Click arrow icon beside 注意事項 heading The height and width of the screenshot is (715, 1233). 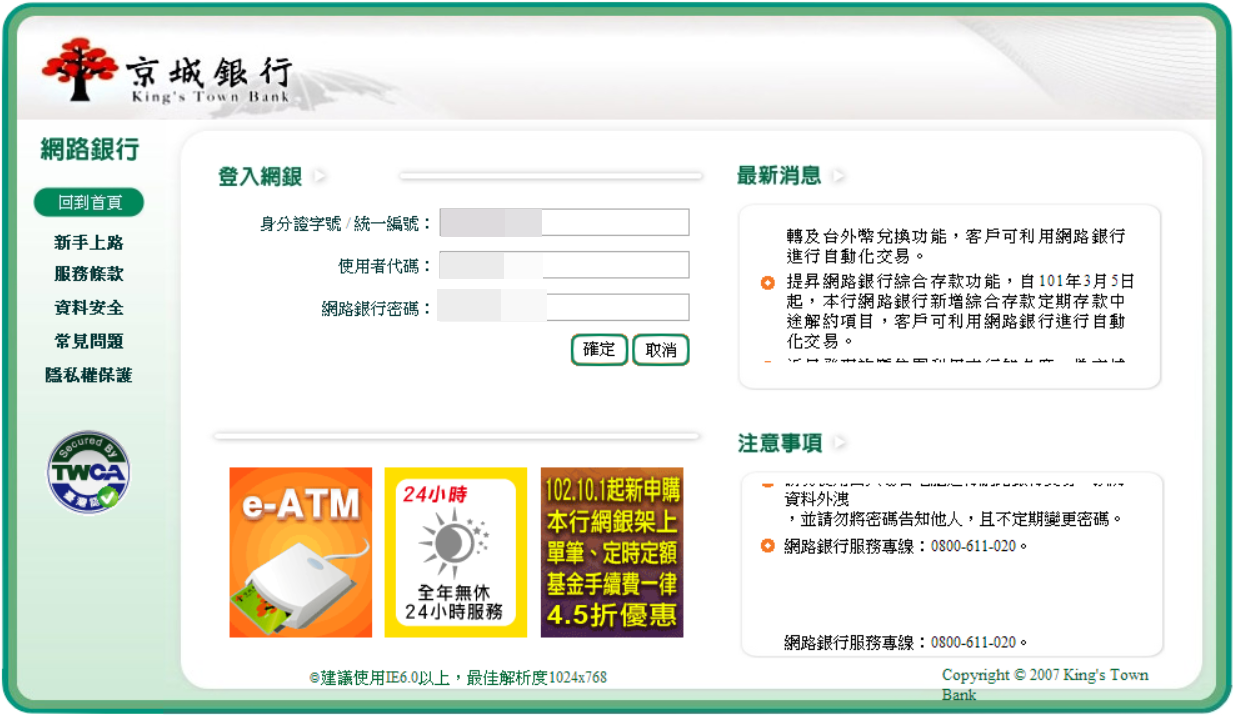coord(838,442)
